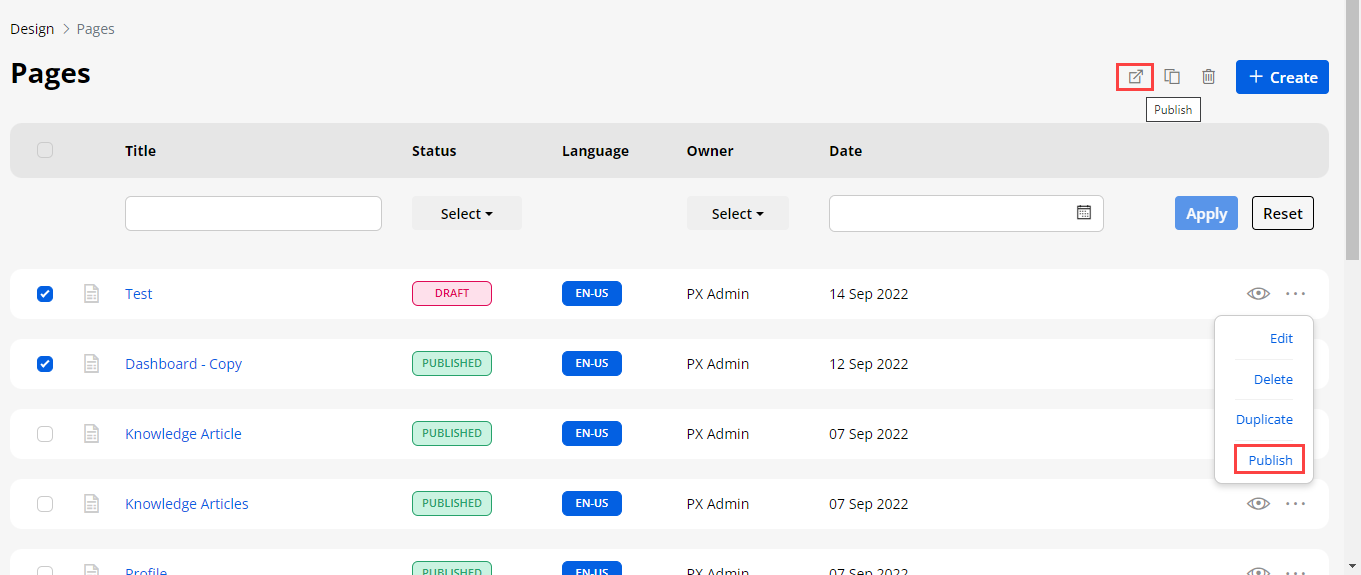Screen dimensions: 1361x575
Task: Open the calendar picker in the Date filter
Action: 1083,213
